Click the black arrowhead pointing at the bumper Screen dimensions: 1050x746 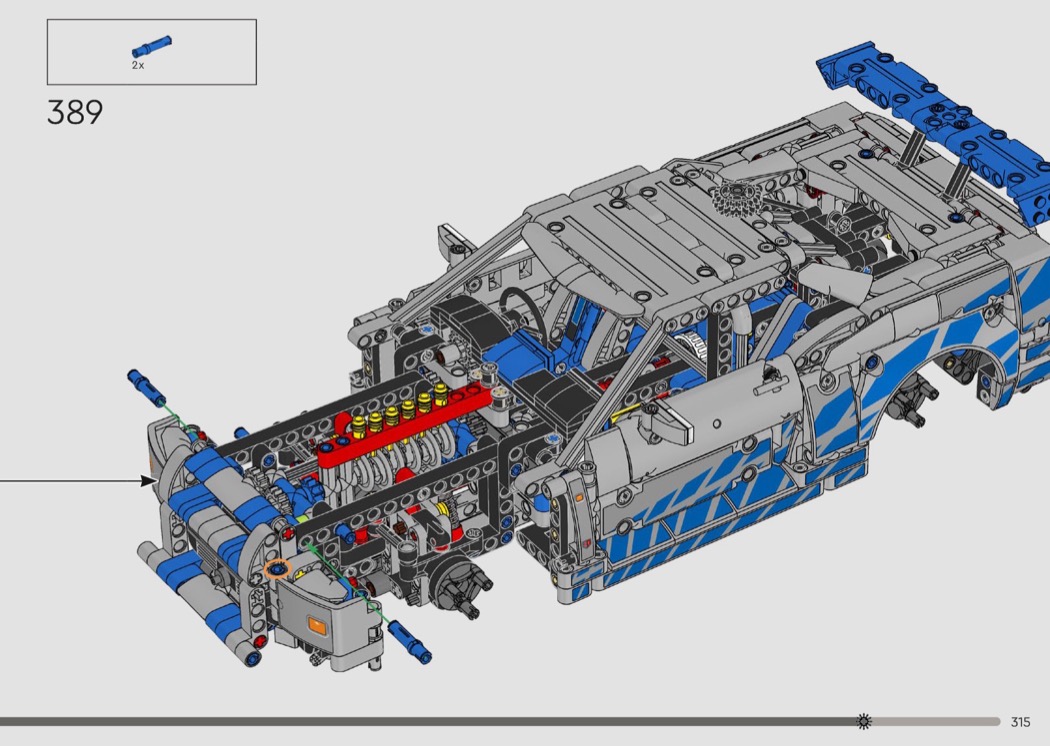(x=150, y=481)
